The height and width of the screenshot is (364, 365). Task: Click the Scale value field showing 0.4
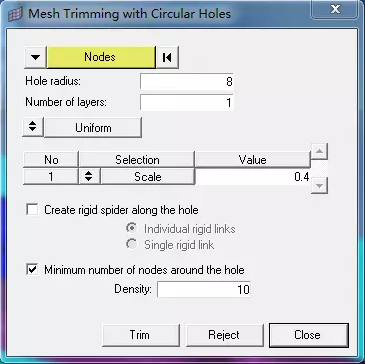pyautogui.click(x=253, y=177)
